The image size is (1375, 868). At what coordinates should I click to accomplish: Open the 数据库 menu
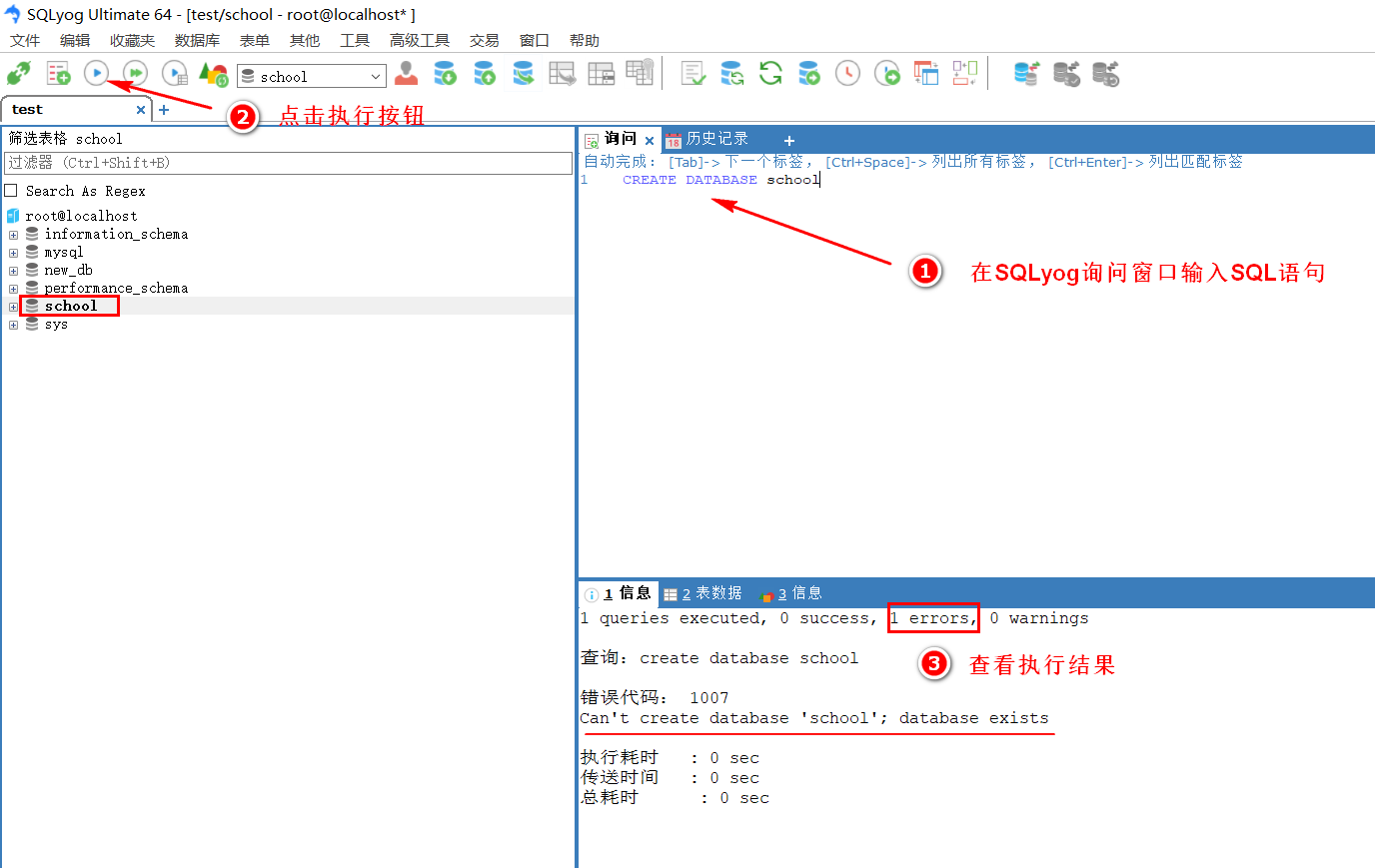[197, 40]
